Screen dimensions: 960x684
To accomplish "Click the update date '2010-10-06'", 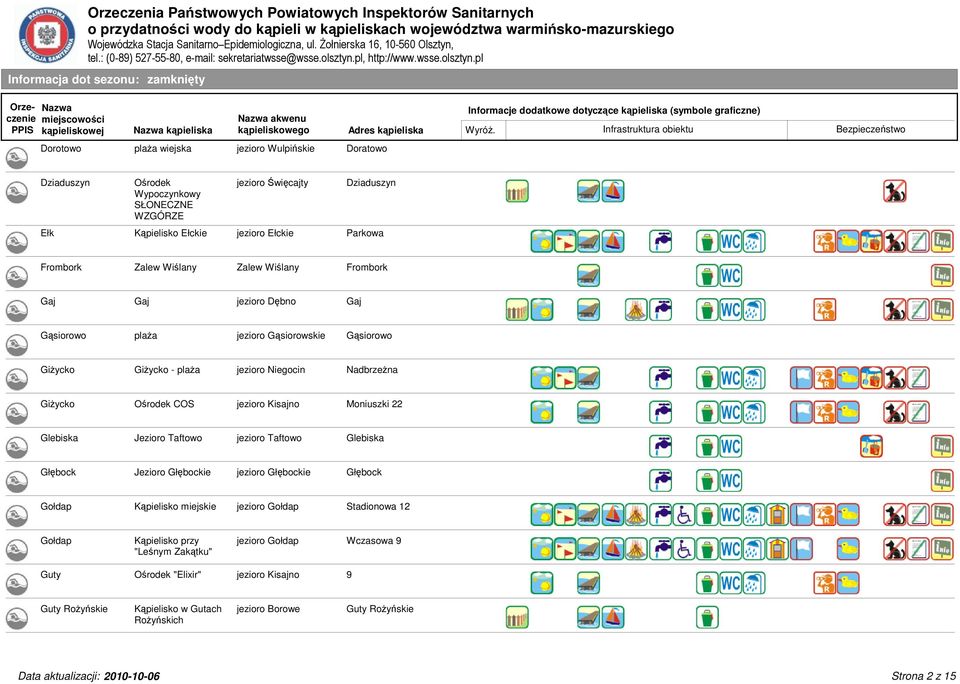I will click(x=132, y=676).
